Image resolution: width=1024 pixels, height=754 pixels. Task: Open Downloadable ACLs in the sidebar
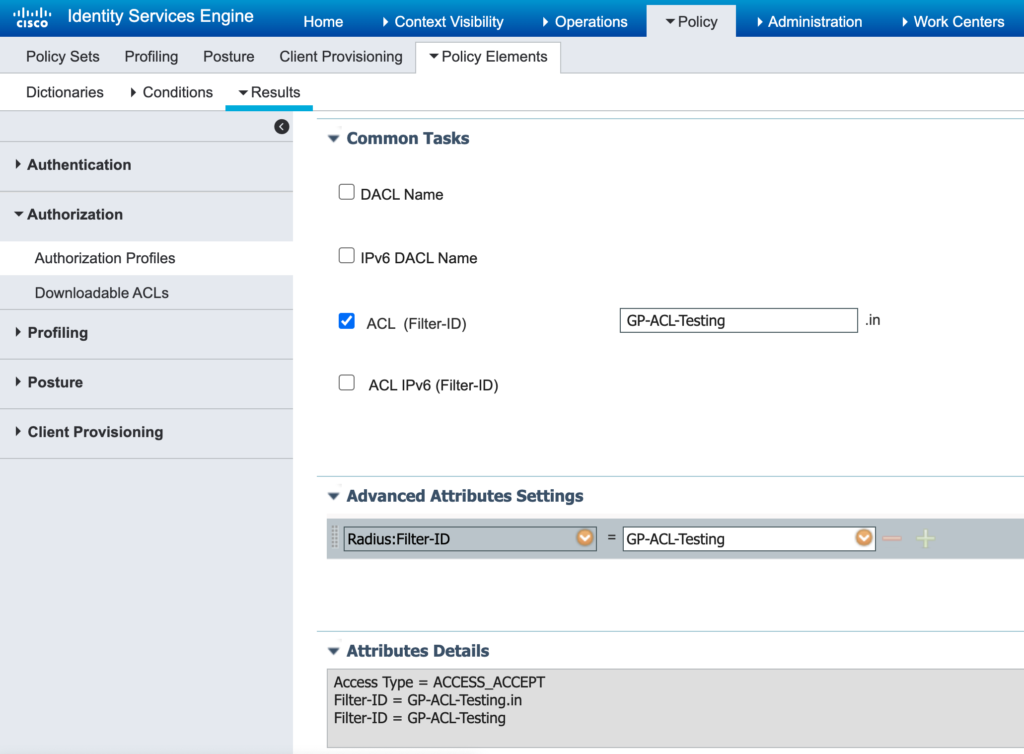click(101, 293)
